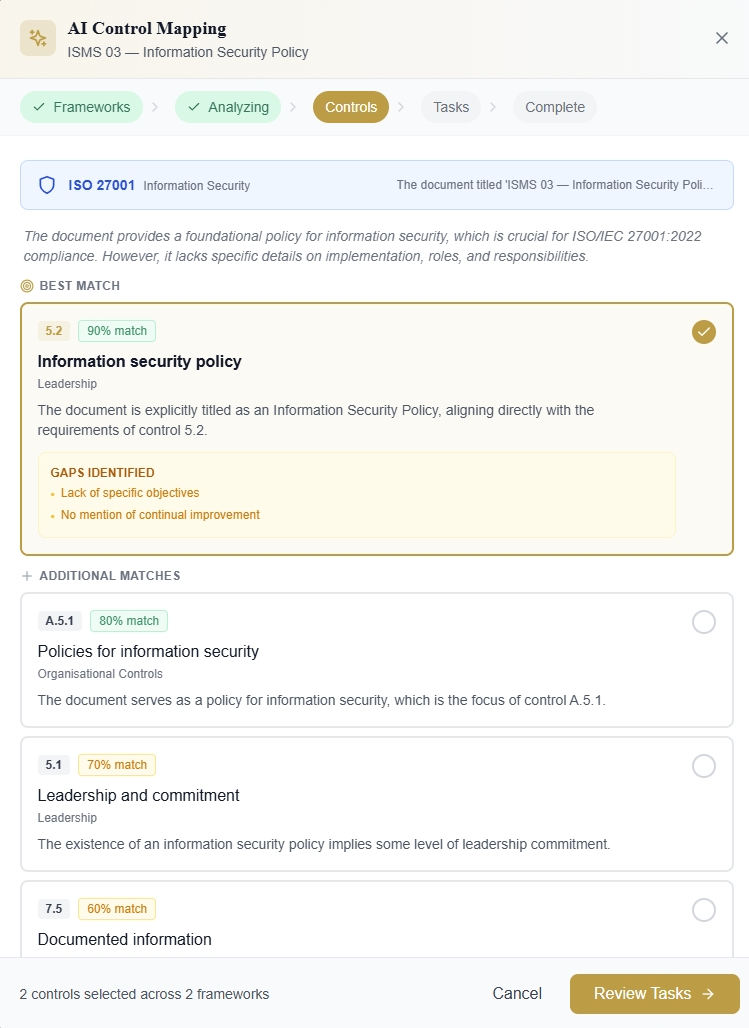Click the AI sparkle icon in the header
749x1028 pixels.
coord(37,38)
